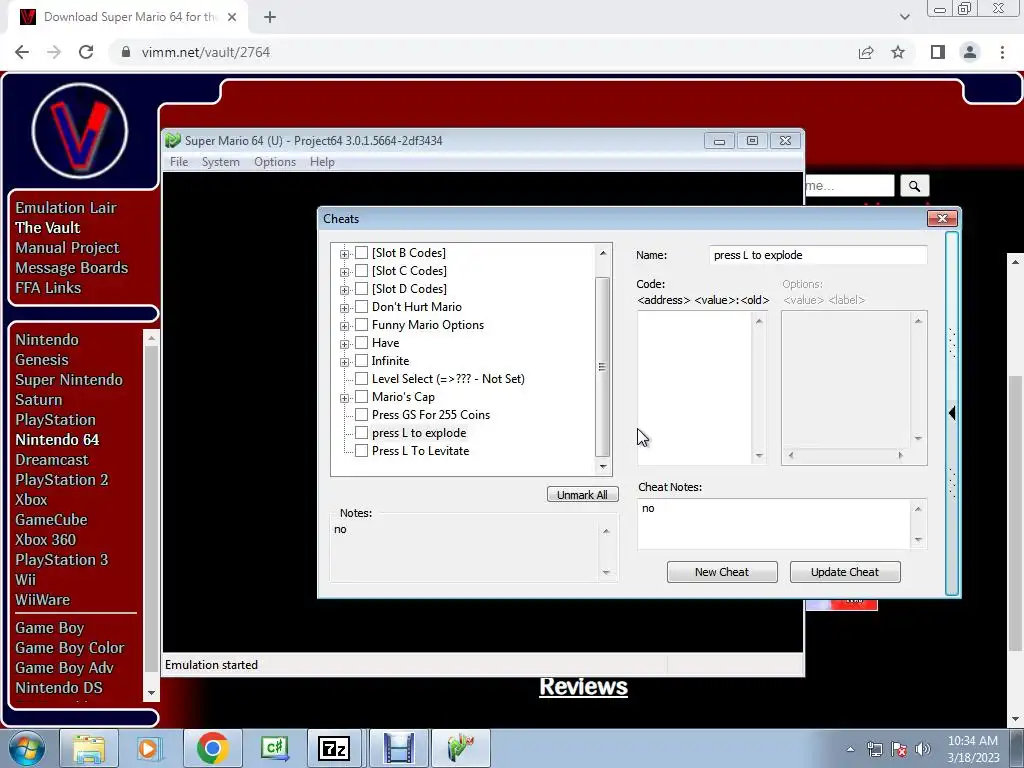The width and height of the screenshot is (1024, 768).
Task: Expand the [Slot D Codes] tree node
Action: 344,289
